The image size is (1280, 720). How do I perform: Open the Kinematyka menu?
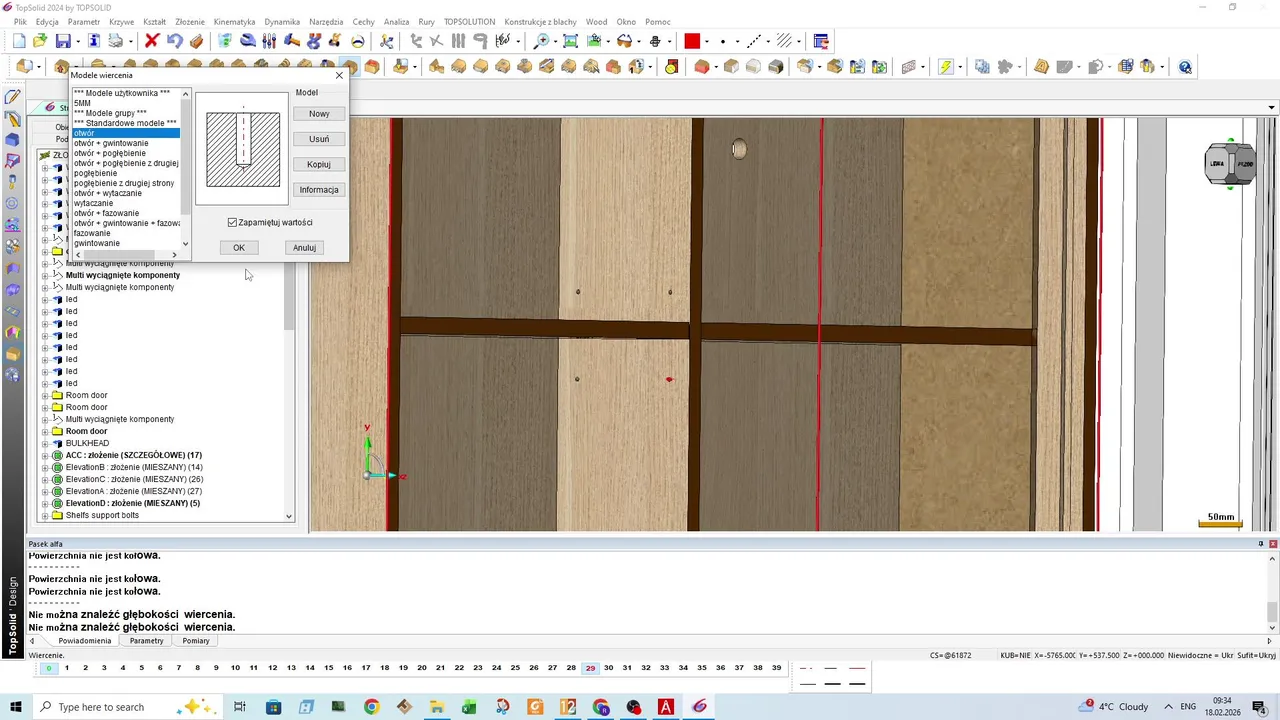point(235,21)
